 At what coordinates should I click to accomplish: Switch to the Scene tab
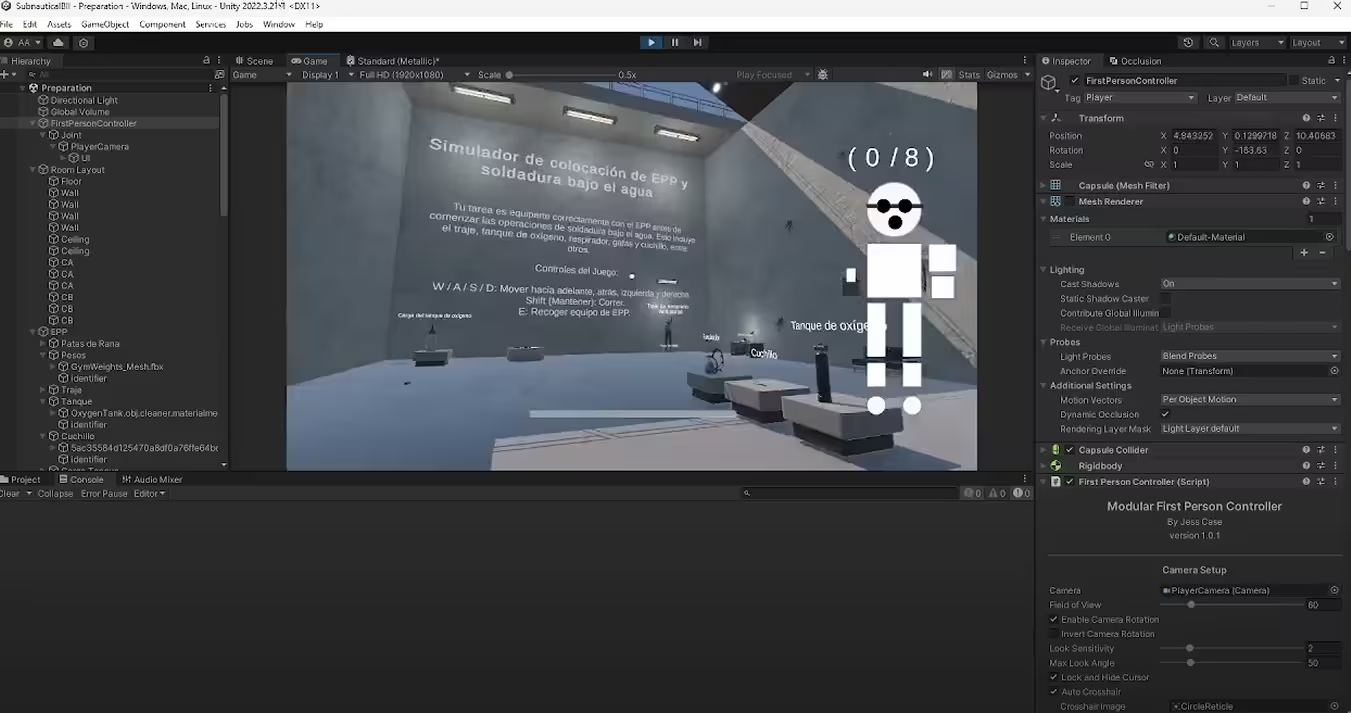254,60
